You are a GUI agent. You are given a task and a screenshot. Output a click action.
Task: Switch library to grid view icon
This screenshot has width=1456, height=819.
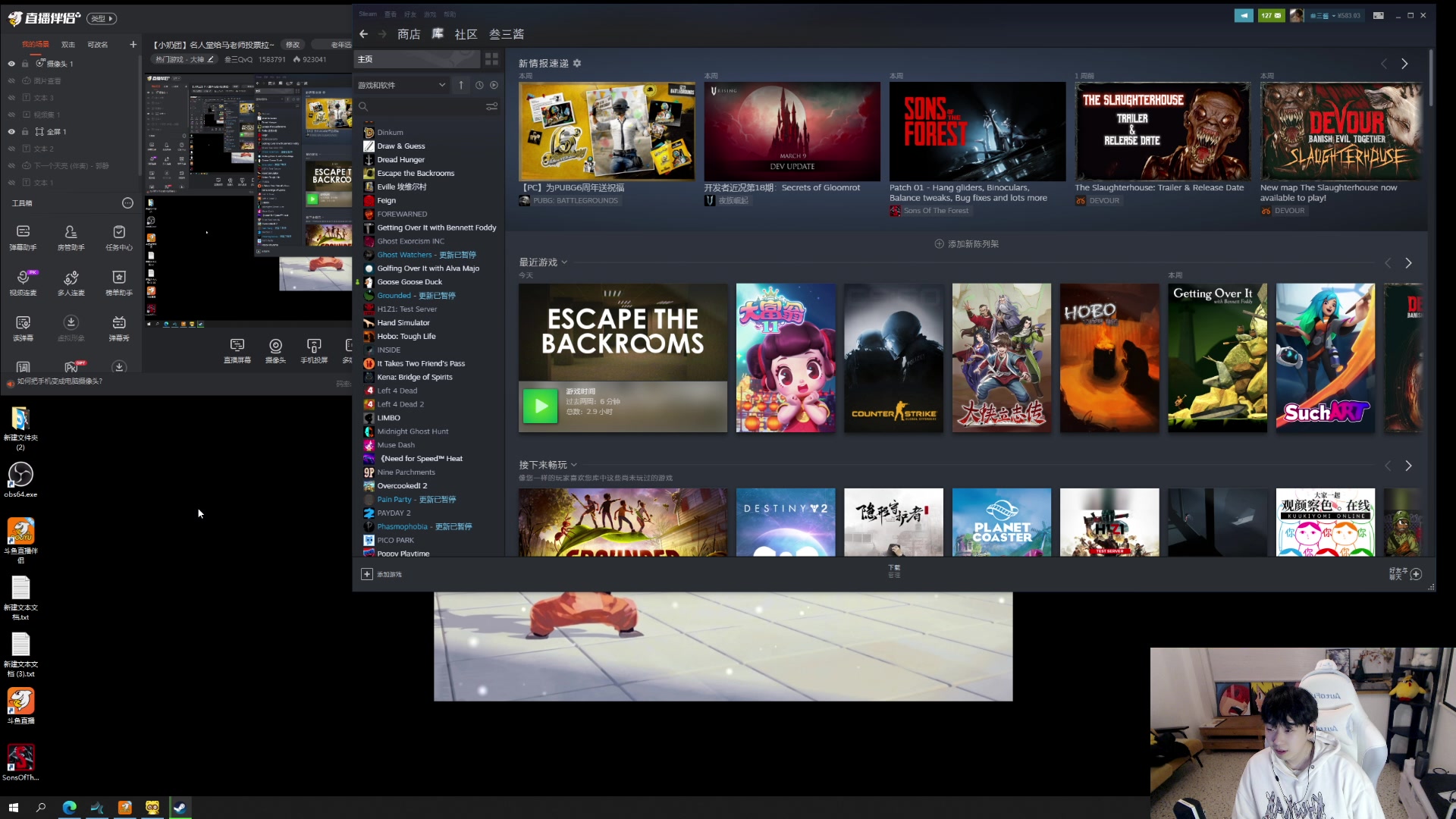click(x=491, y=59)
